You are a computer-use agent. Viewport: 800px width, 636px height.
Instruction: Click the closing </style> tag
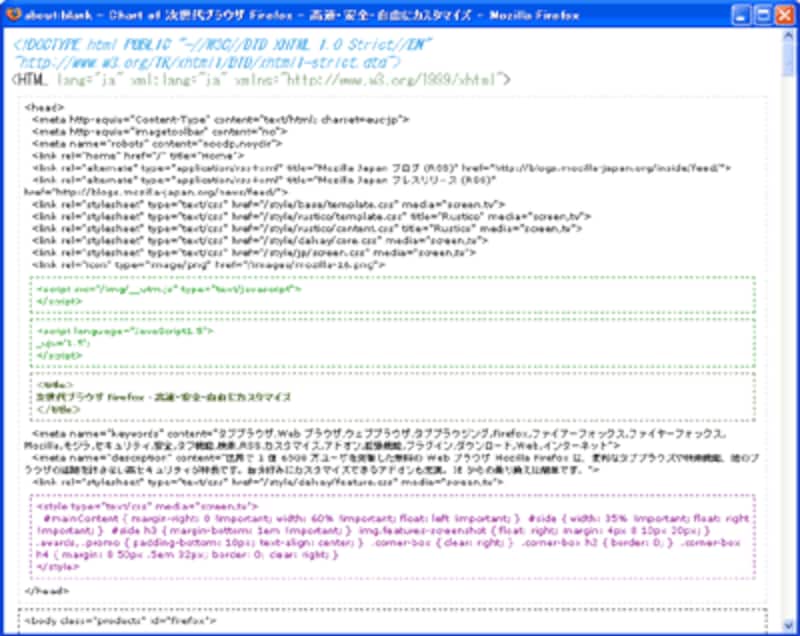(58, 567)
